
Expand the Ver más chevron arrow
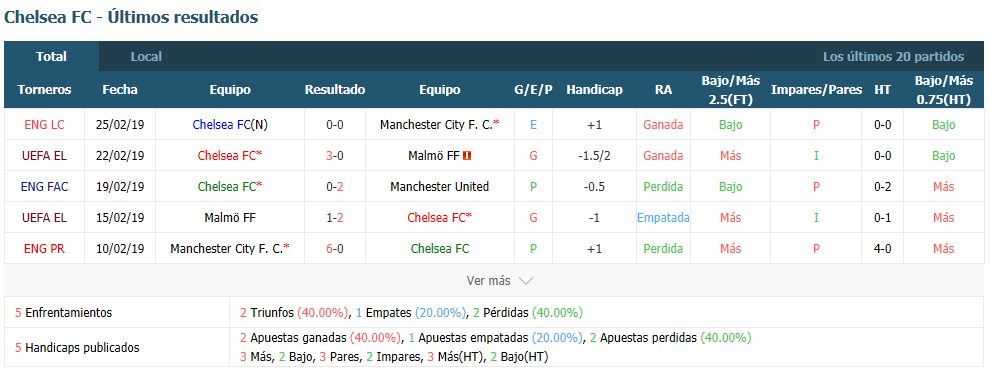(x=525, y=280)
